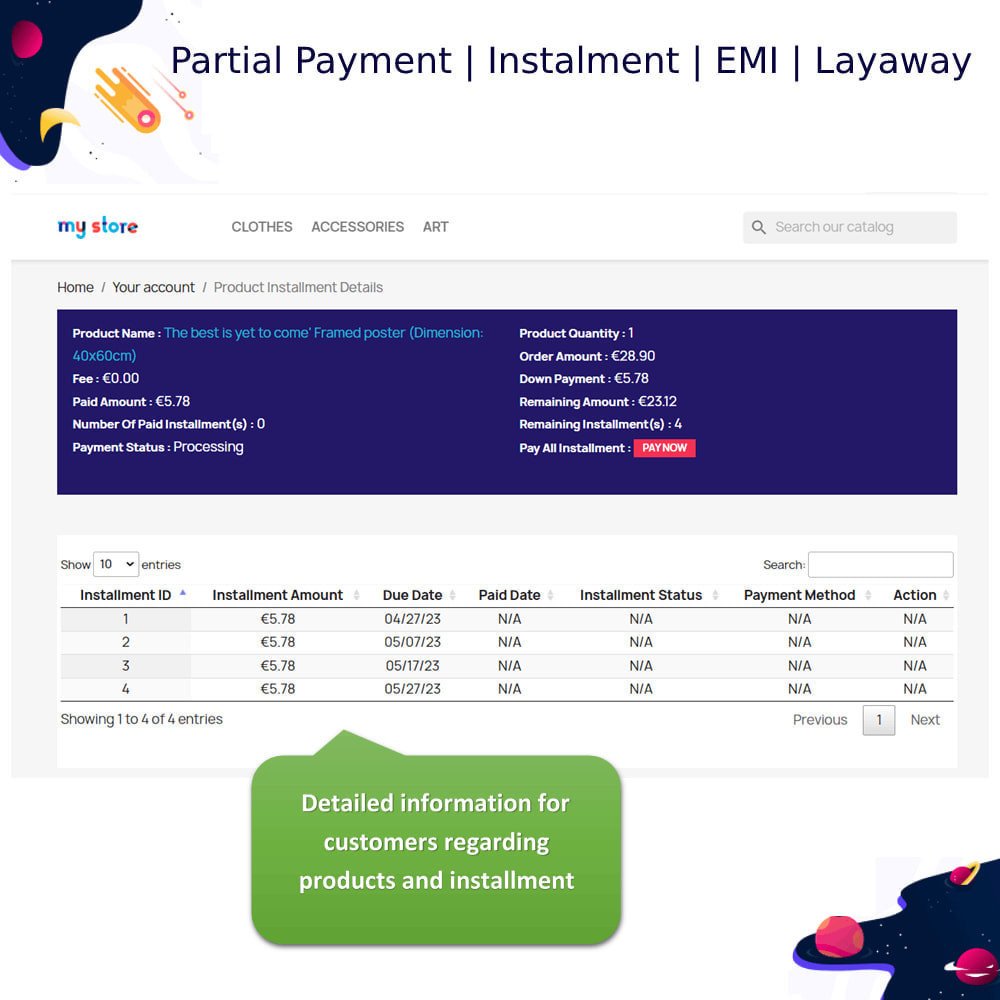Click the Payment Method column header
Image resolution: width=1000 pixels, height=1000 pixels.
coord(799,595)
